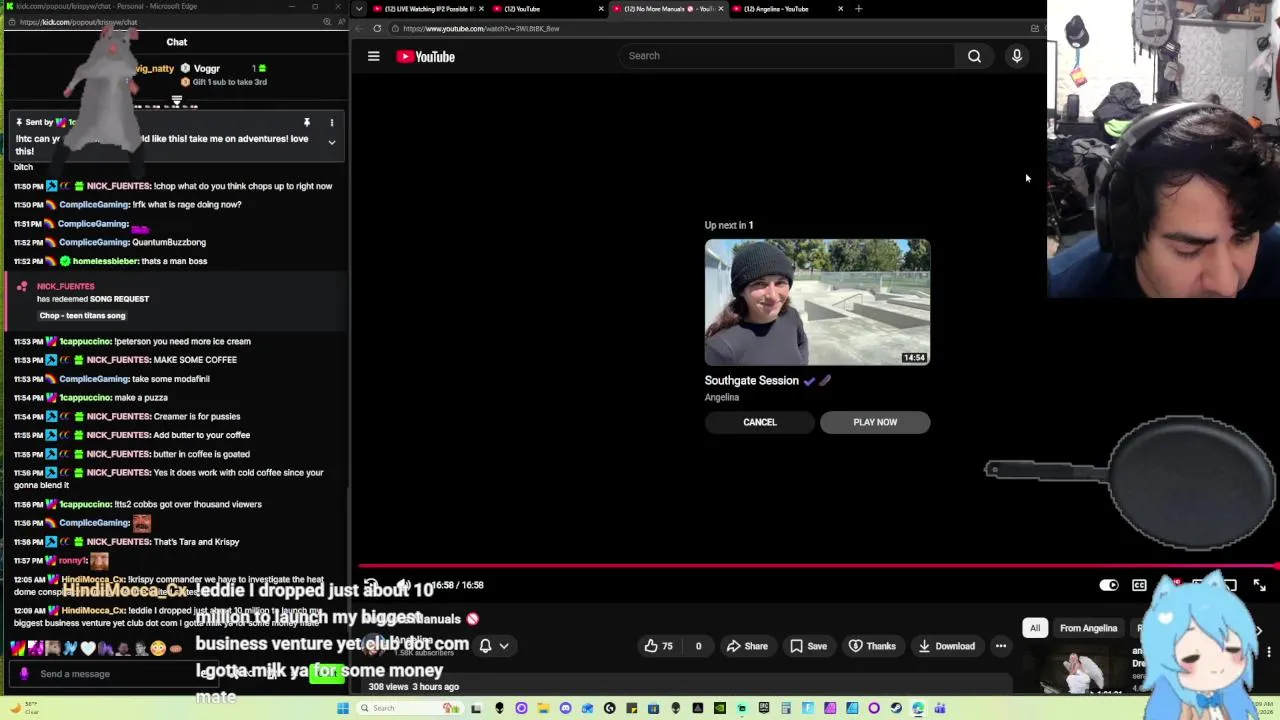Open the Microsoft Edge taskbar icon
1280x720 pixels.
point(918,708)
